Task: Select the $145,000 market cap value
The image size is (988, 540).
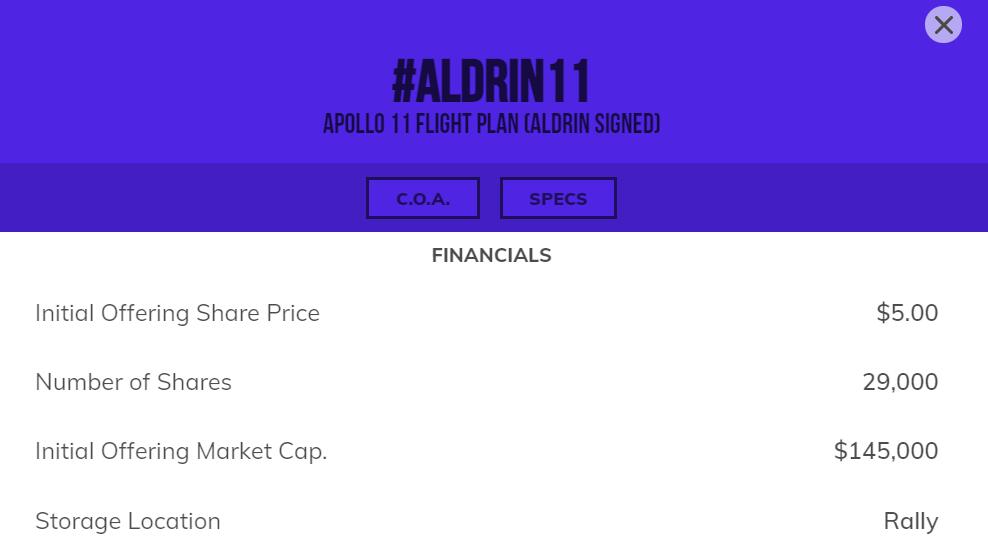Action: 886,451
